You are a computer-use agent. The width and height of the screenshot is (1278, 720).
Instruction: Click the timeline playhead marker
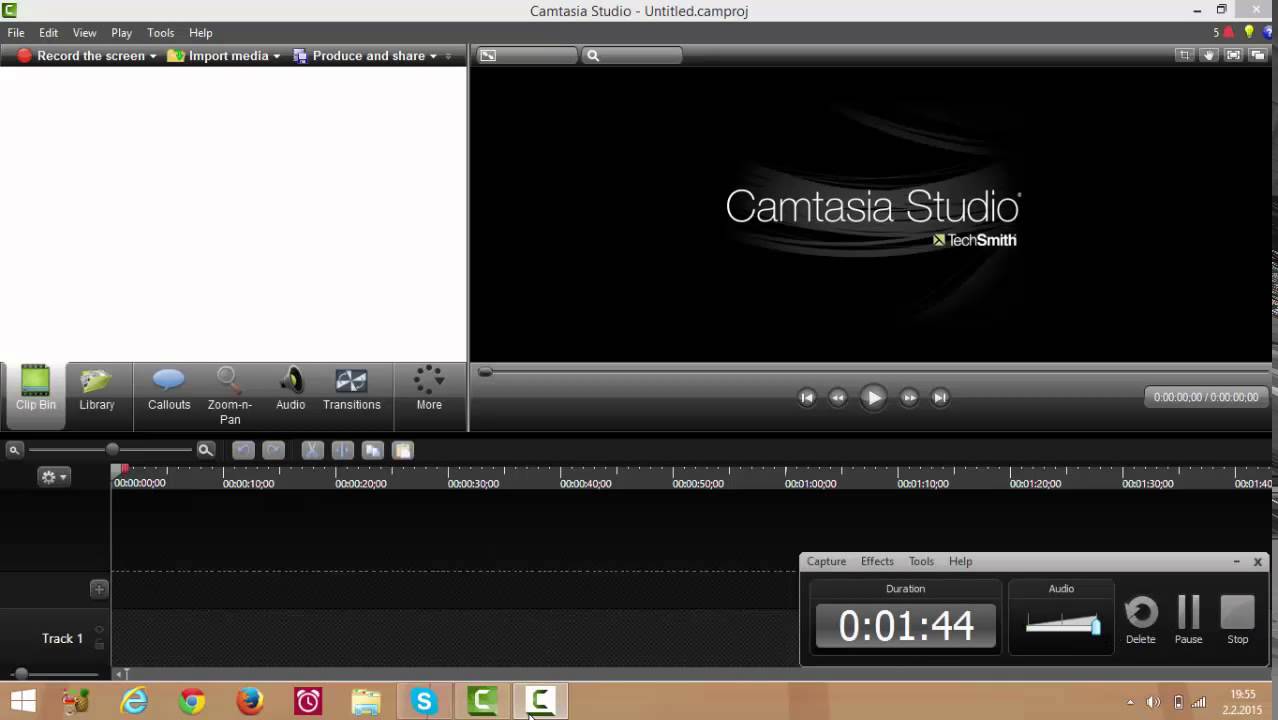click(120, 469)
